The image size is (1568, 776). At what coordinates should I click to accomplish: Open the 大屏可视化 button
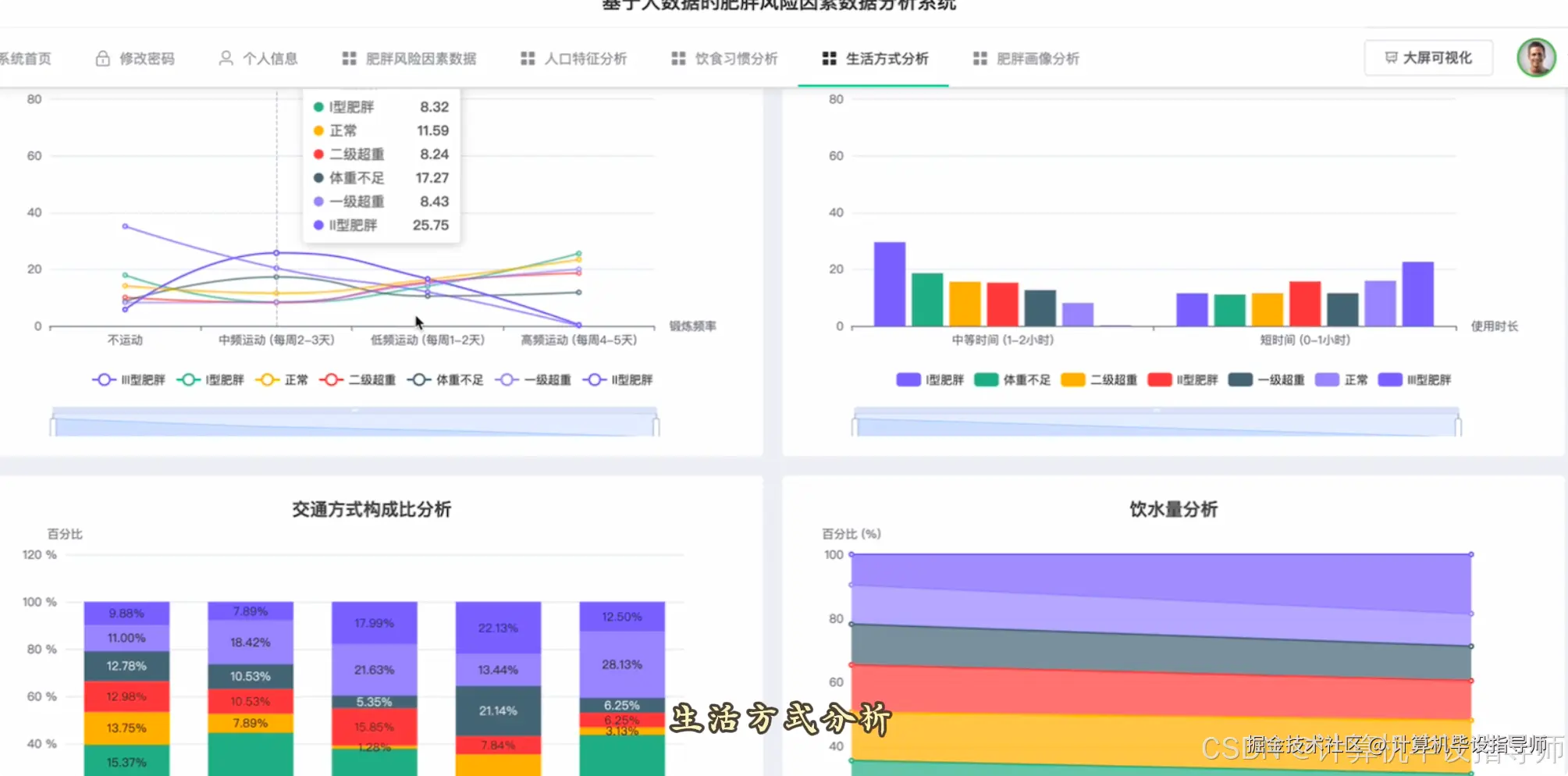coord(1428,58)
